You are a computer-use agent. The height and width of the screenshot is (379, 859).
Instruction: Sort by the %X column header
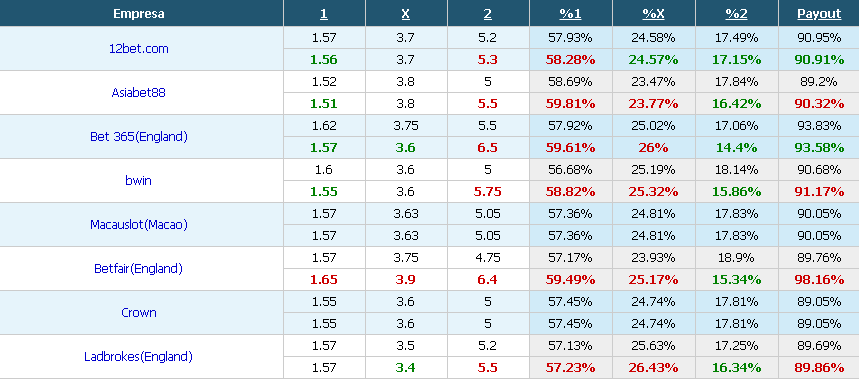pos(654,14)
